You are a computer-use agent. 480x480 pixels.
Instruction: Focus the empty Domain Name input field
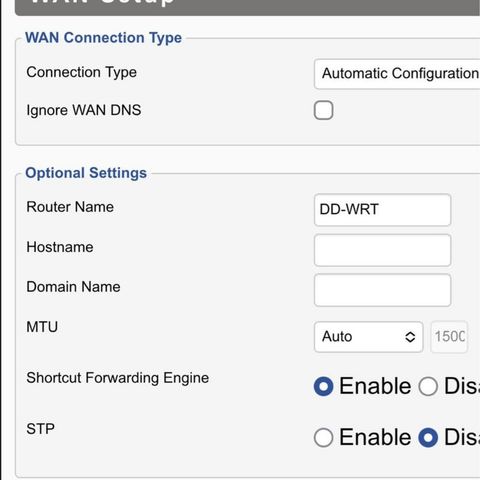pos(382,290)
